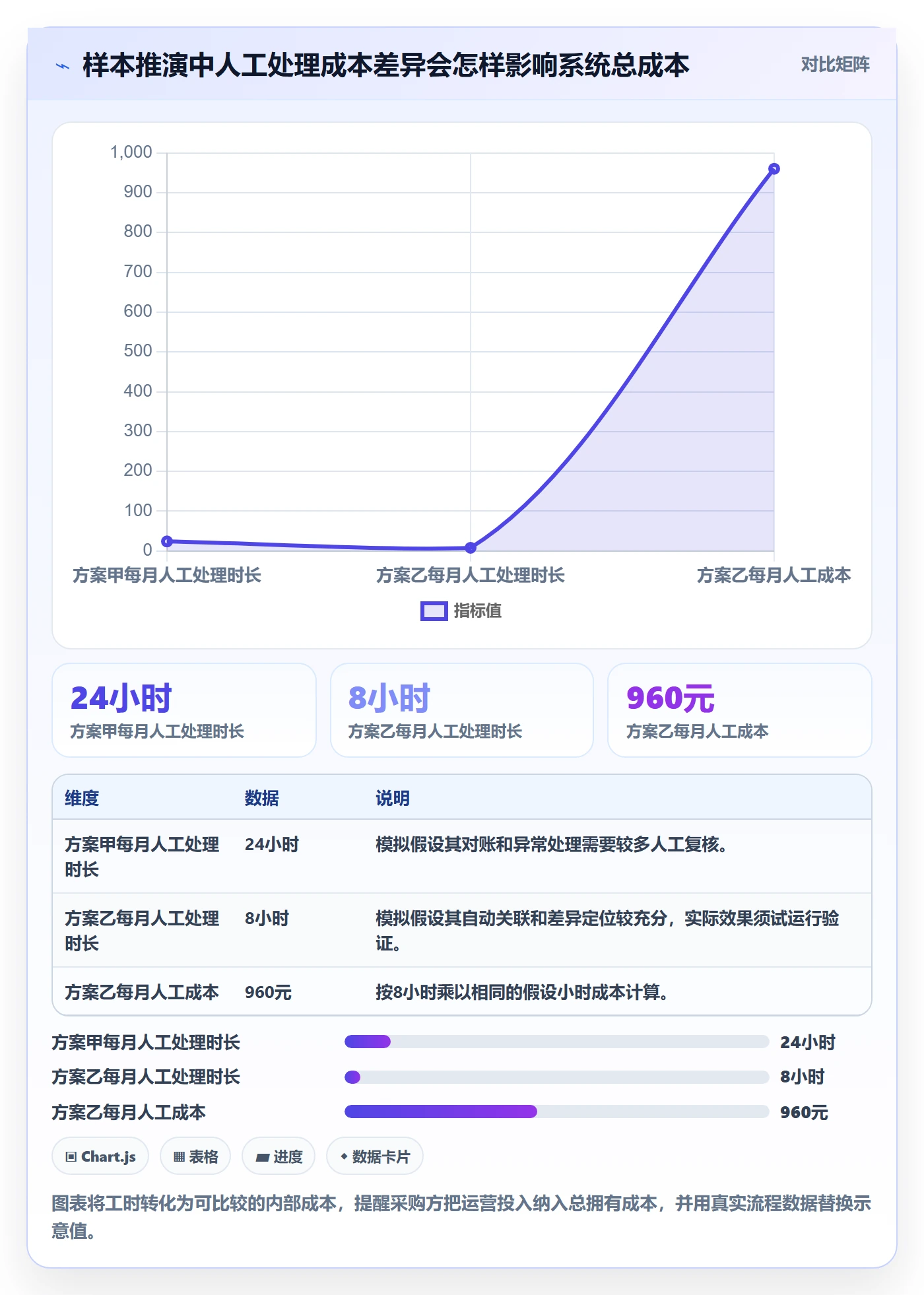Select the data point for 方案甲每月人工处理时长
The width and height of the screenshot is (924, 1295).
point(167,541)
